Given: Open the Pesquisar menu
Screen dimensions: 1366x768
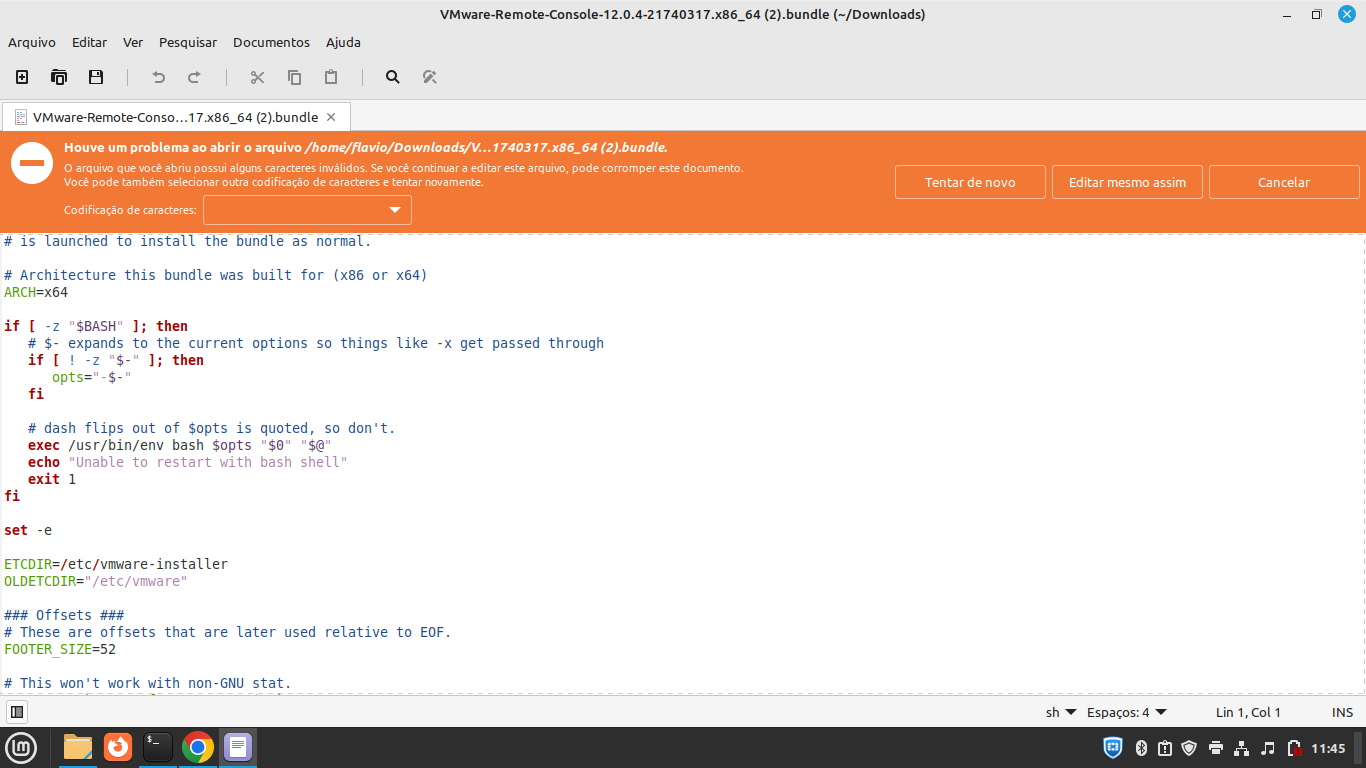Looking at the screenshot, I should click(188, 42).
